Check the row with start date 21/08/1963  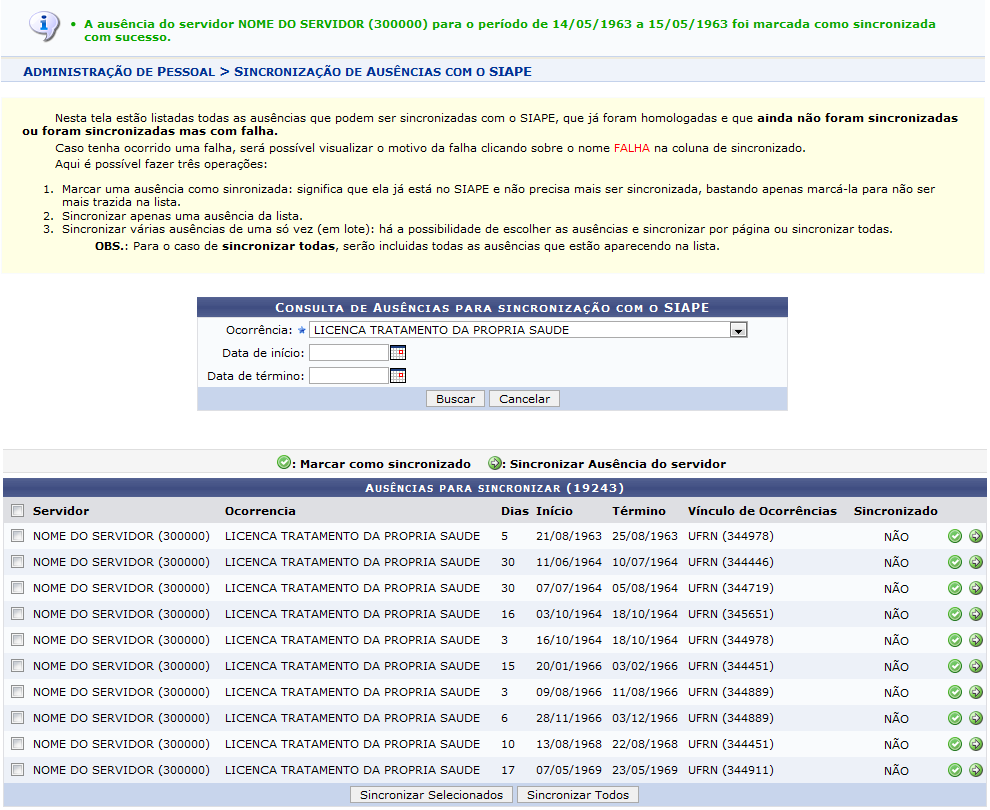click(x=17, y=536)
